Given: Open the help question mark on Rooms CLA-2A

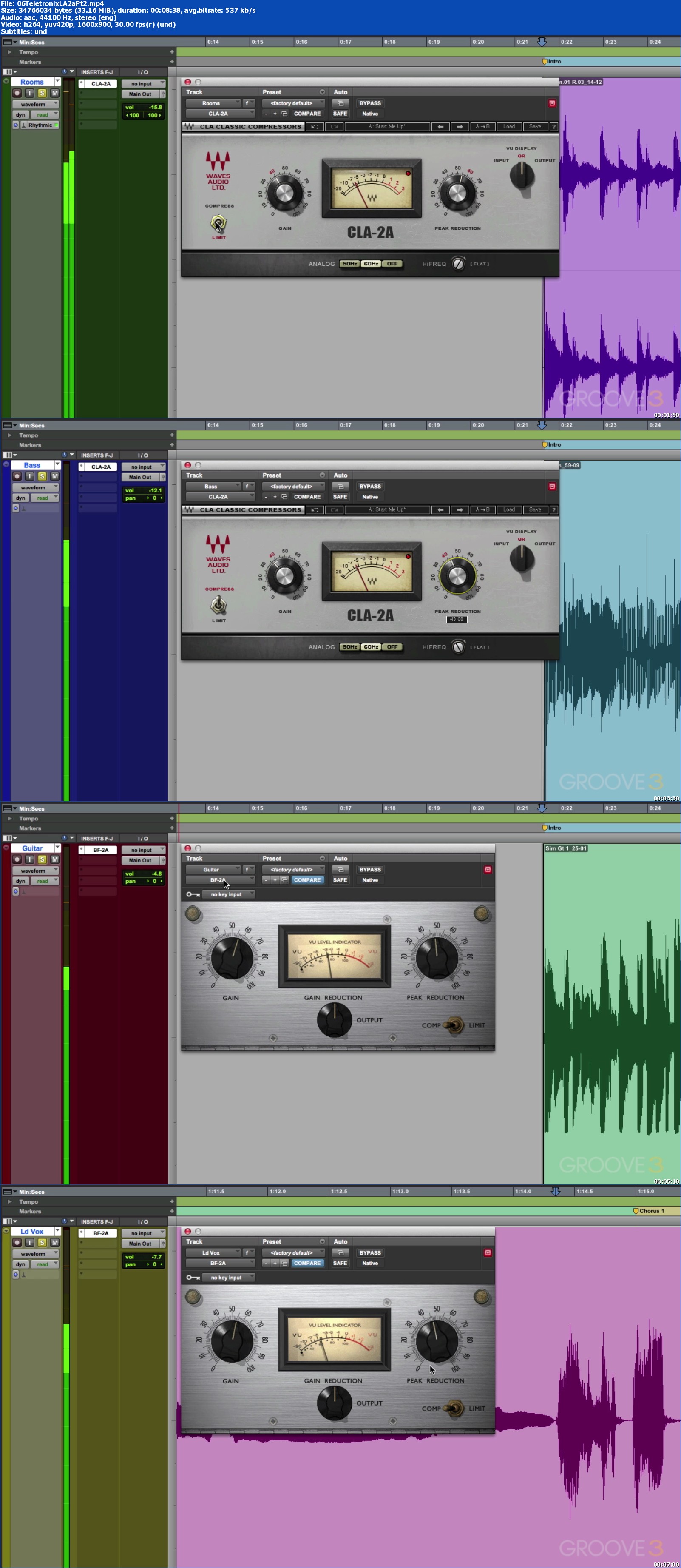Looking at the screenshot, I should tap(553, 127).
